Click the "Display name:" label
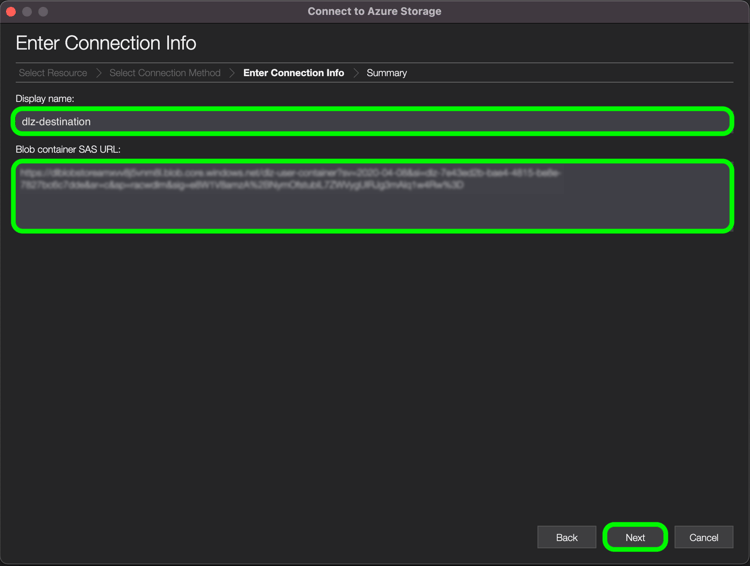Screen dimensions: 750x566 click(45, 99)
